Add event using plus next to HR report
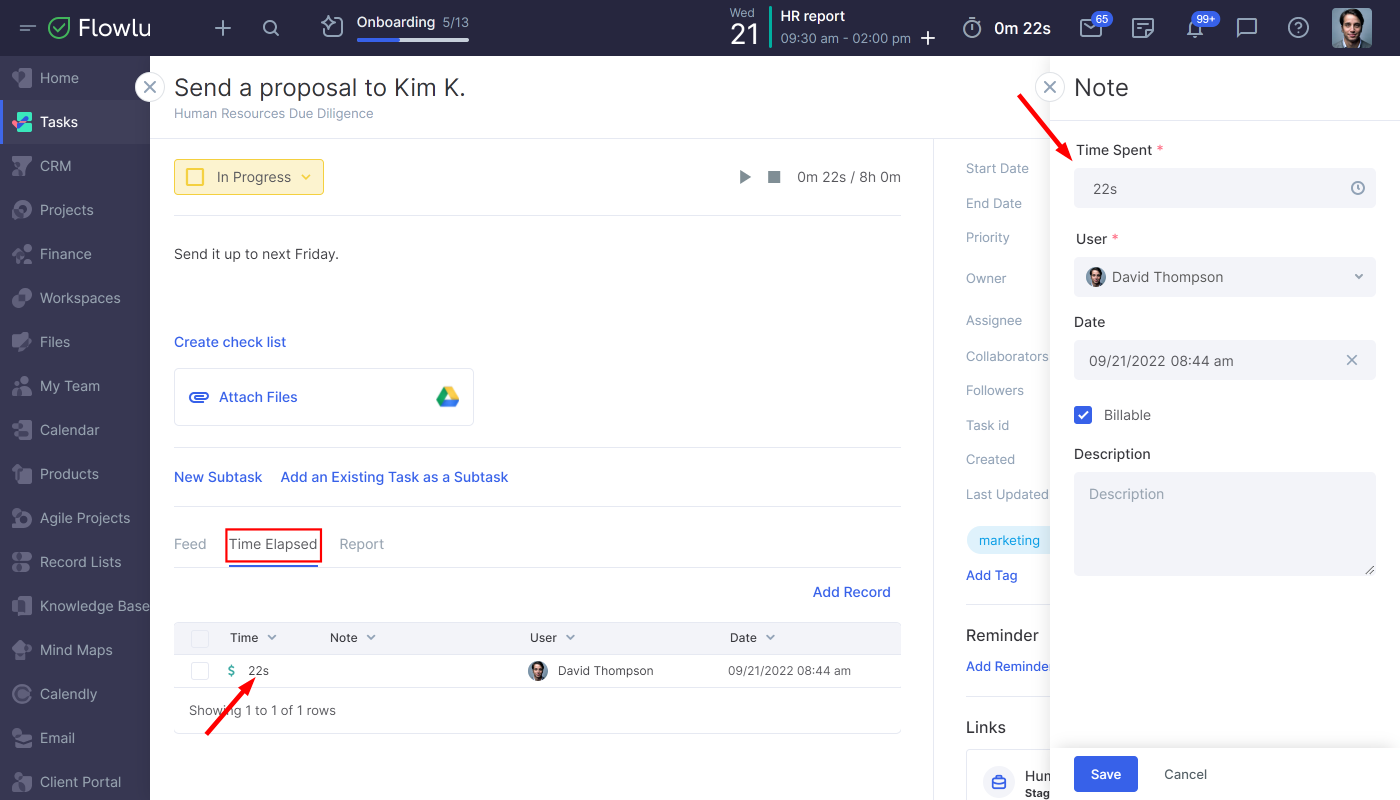1400x800 pixels. (x=928, y=38)
